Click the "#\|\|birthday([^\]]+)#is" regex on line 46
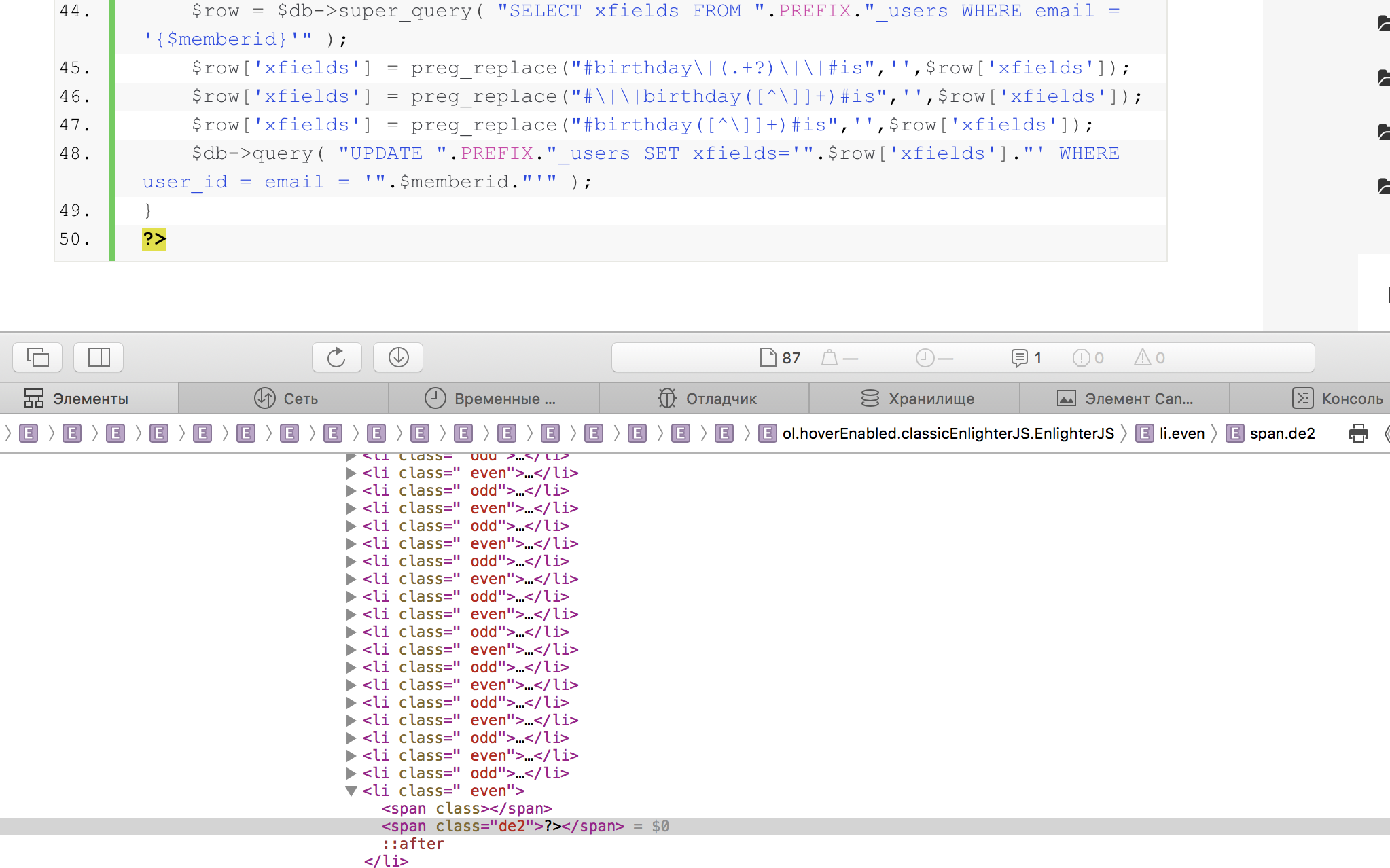The height and width of the screenshot is (868, 1390). (729, 96)
